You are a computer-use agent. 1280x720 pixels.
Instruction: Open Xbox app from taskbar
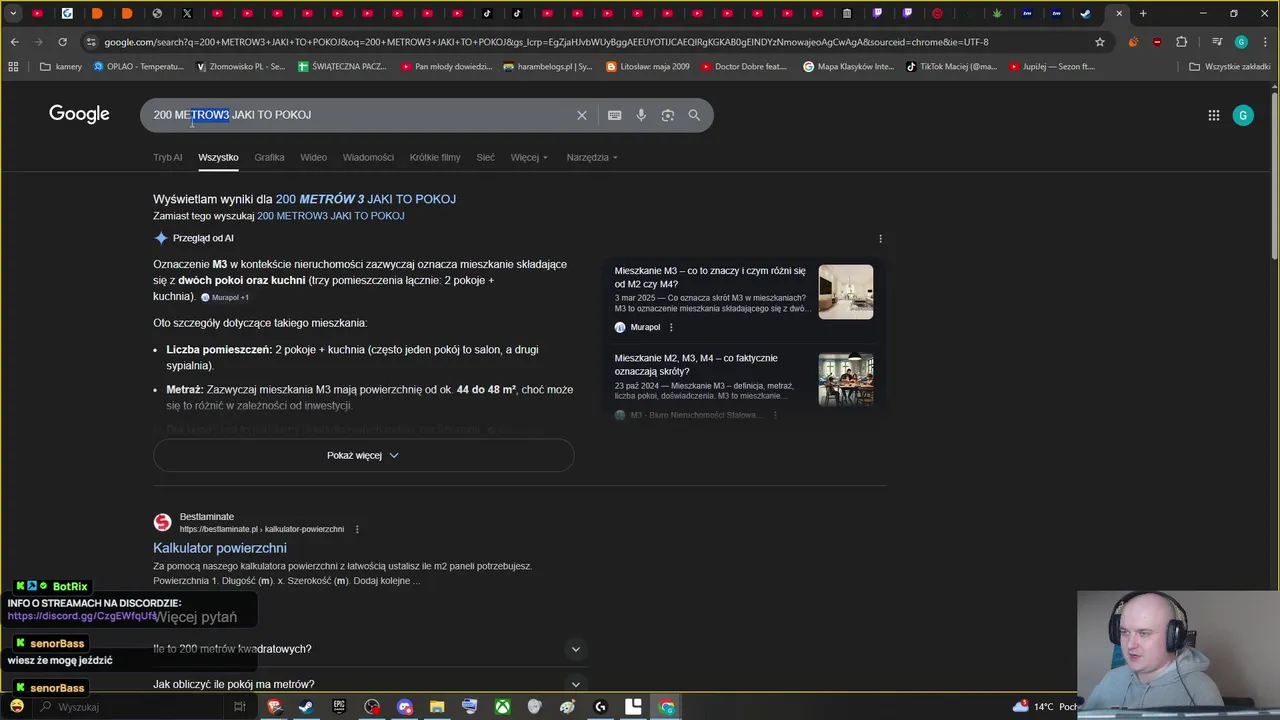point(503,707)
